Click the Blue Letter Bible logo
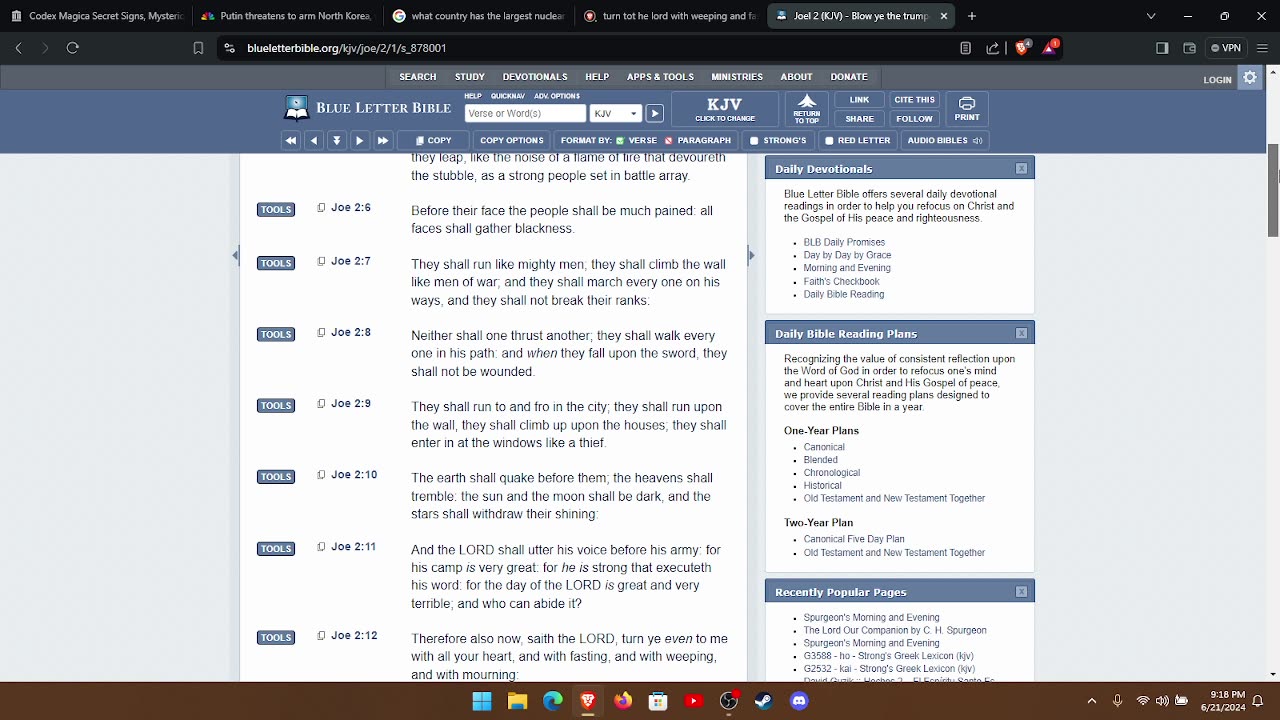 367,108
